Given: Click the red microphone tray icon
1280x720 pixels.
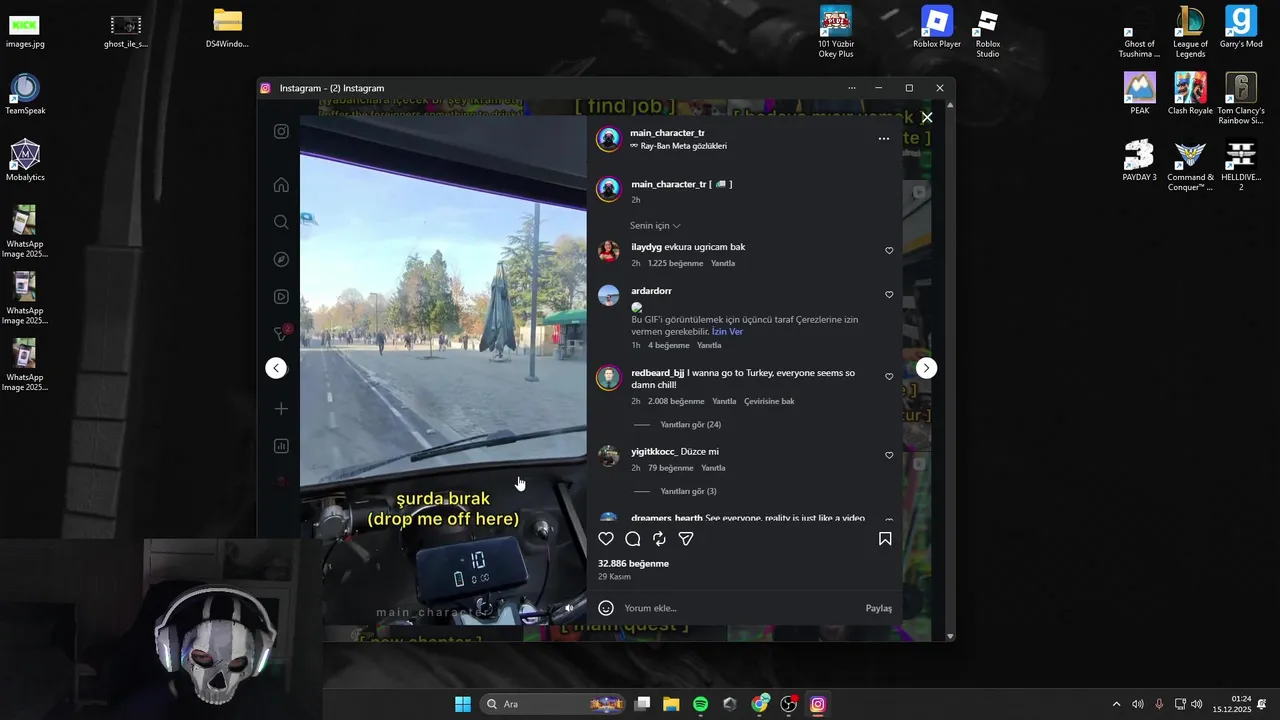Looking at the screenshot, I should [x=1159, y=704].
